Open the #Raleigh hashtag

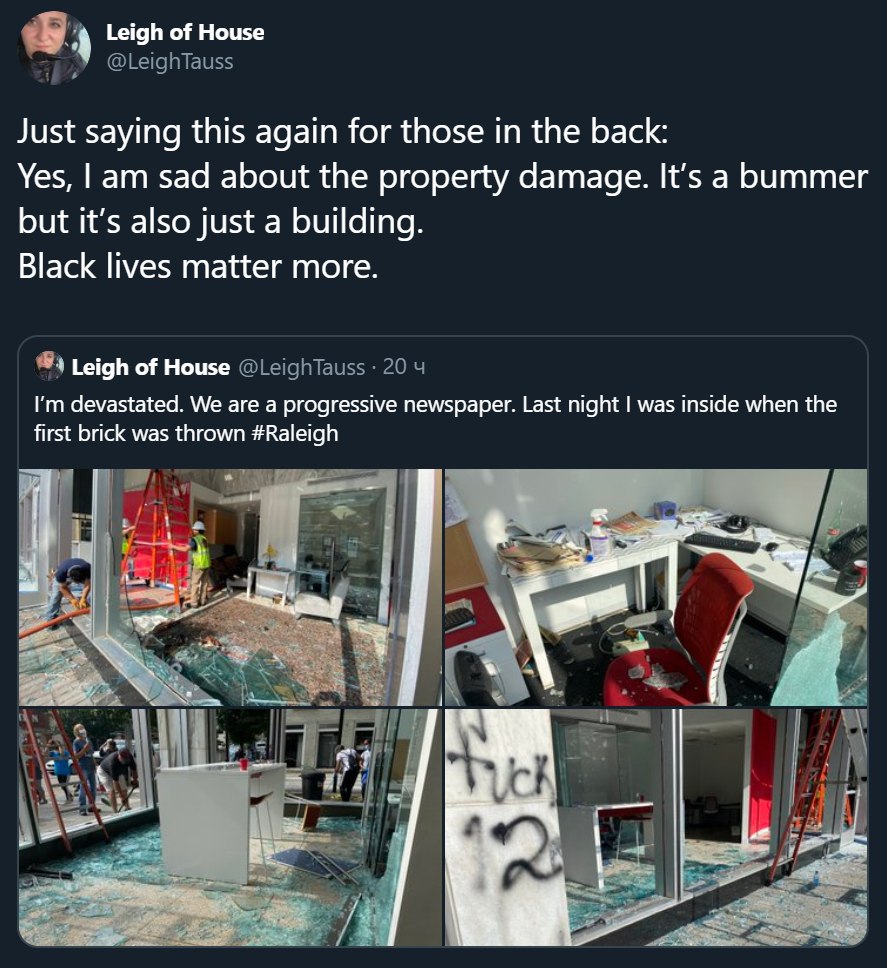pos(295,433)
